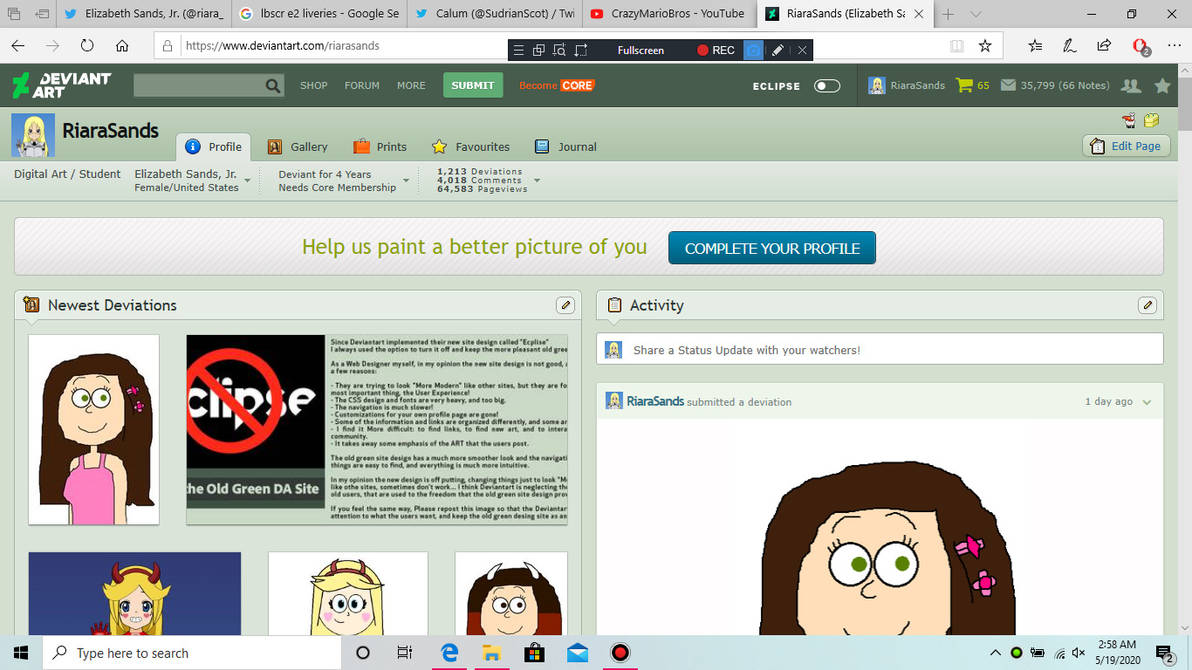Open Mail app from taskbar
Viewport: 1192px width, 670px height.
577,653
